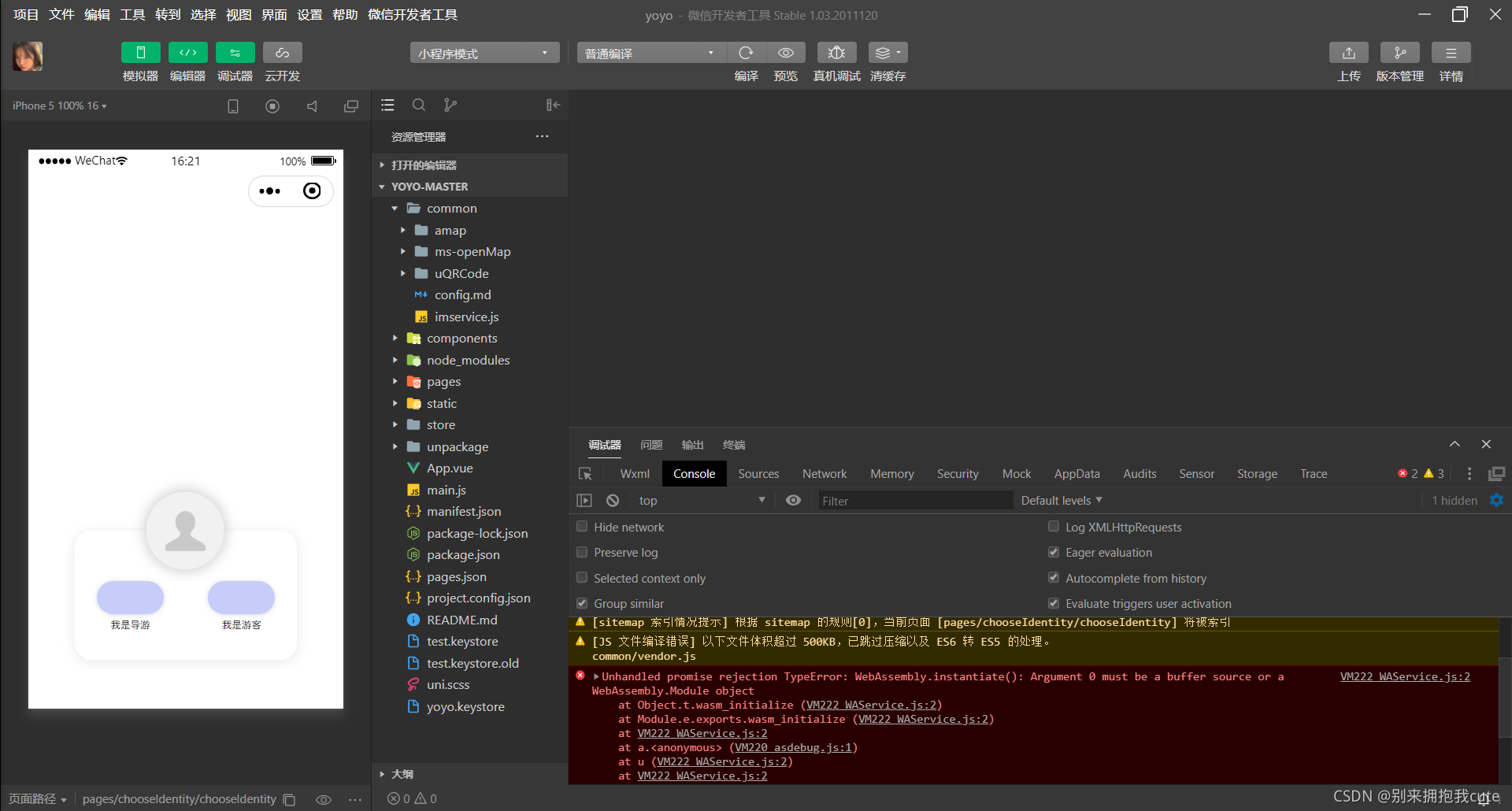Disable Evaluate triggers user activation checkbox
The height and width of the screenshot is (811, 1512).
[1054, 603]
